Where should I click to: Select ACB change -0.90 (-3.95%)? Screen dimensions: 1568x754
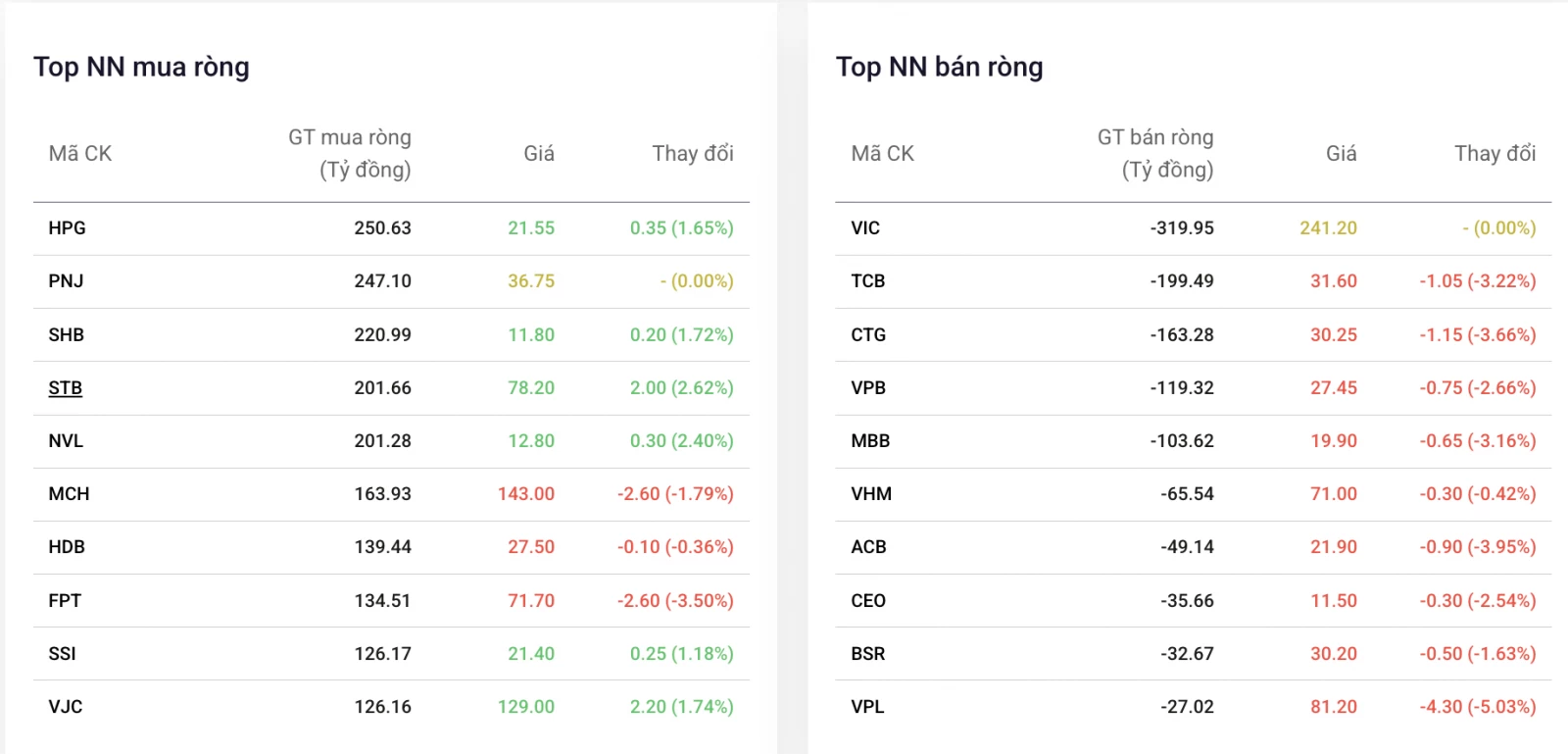point(1478,547)
